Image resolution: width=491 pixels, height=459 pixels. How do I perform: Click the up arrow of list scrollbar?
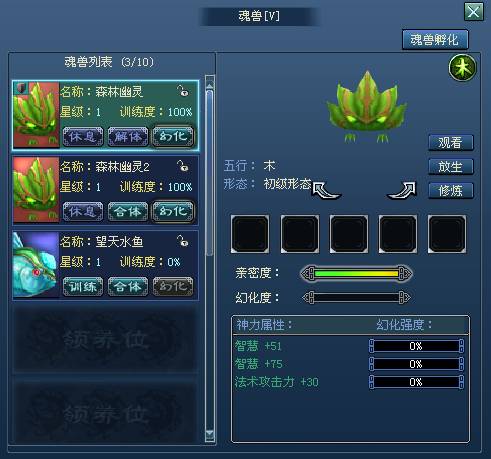(x=210, y=86)
